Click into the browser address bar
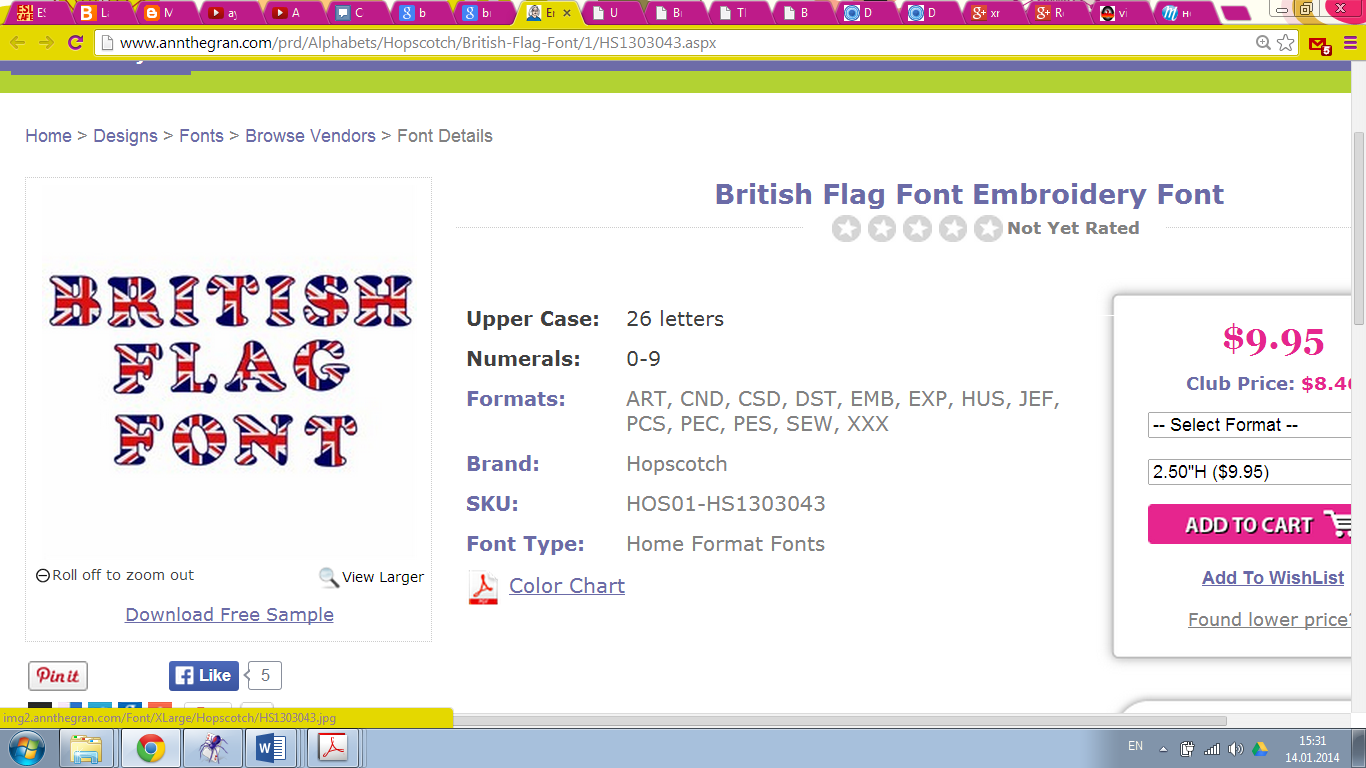This screenshot has width=1366, height=768. point(680,43)
